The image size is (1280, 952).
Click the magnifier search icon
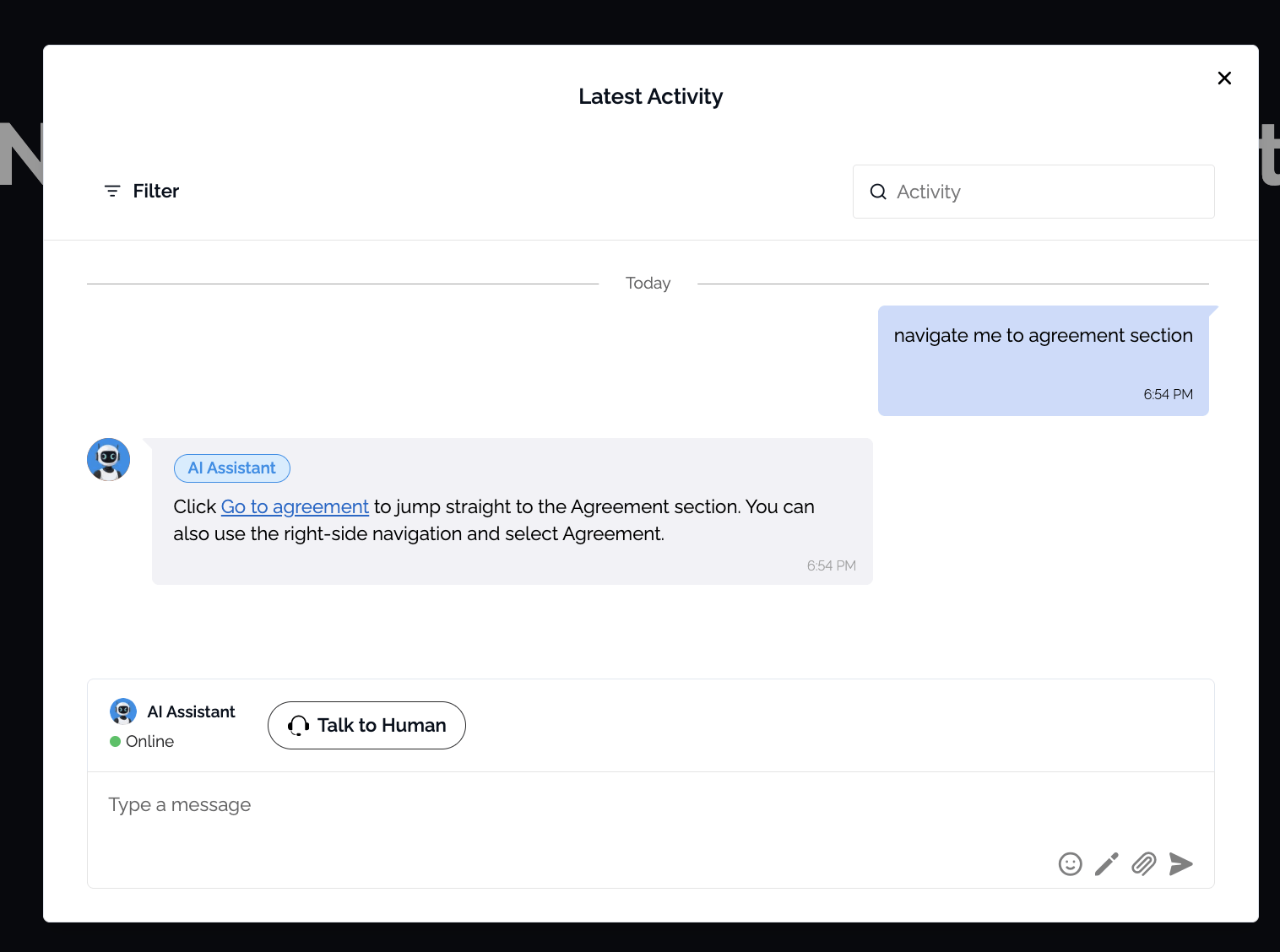pos(878,192)
